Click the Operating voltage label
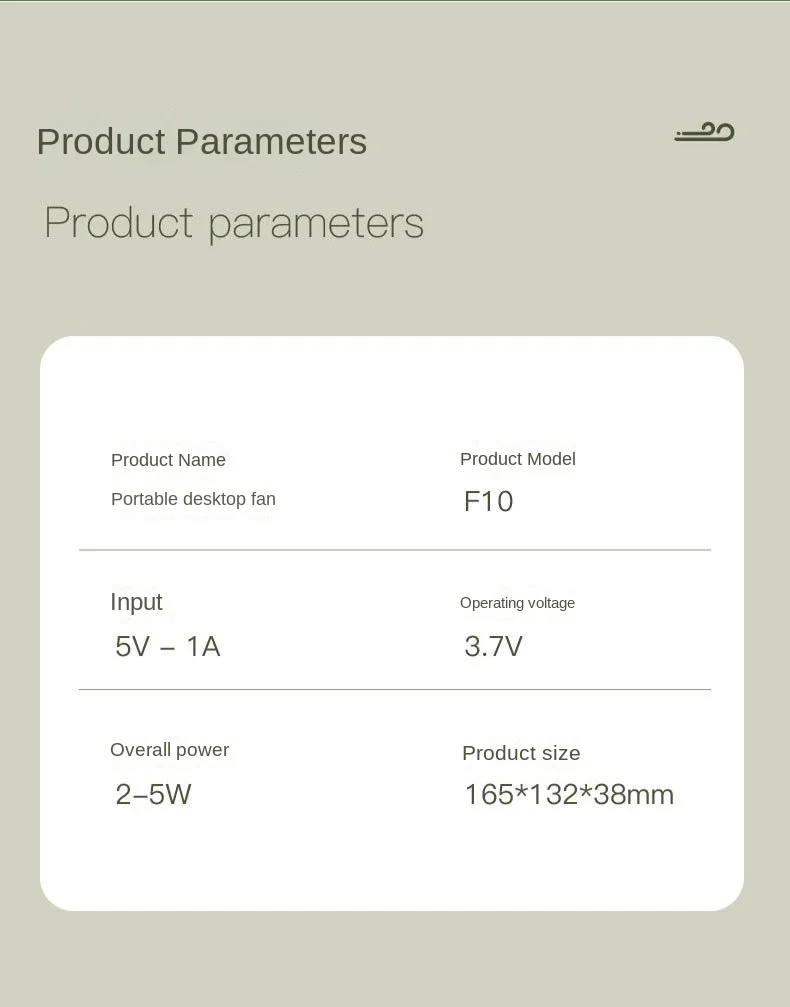790x1007 pixels. point(517,603)
